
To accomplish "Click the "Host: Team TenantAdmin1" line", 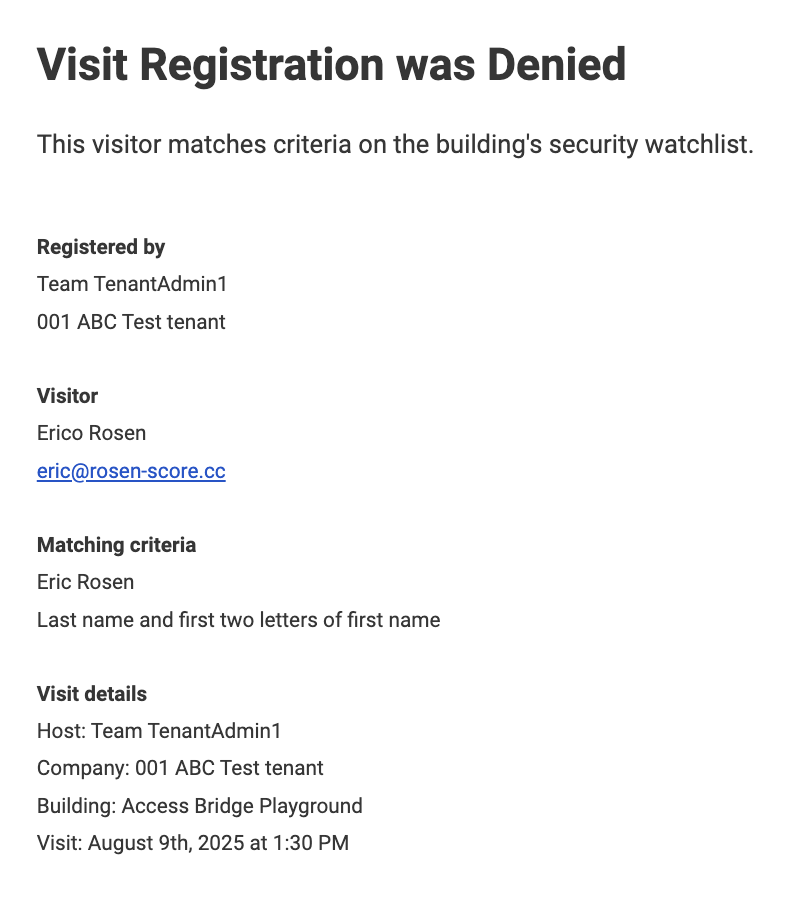I will click(159, 731).
